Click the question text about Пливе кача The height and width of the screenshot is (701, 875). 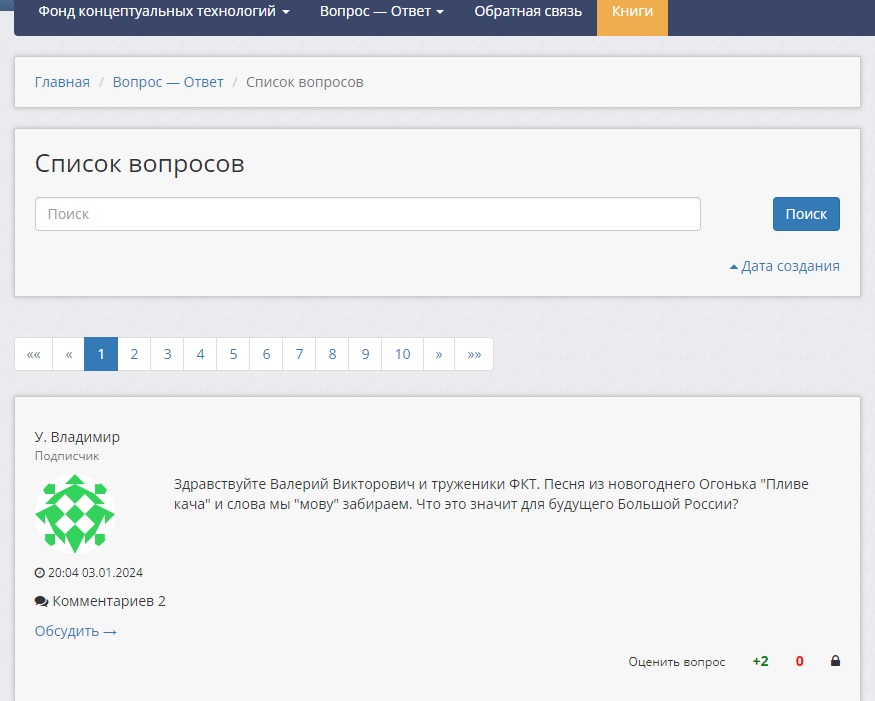491,494
